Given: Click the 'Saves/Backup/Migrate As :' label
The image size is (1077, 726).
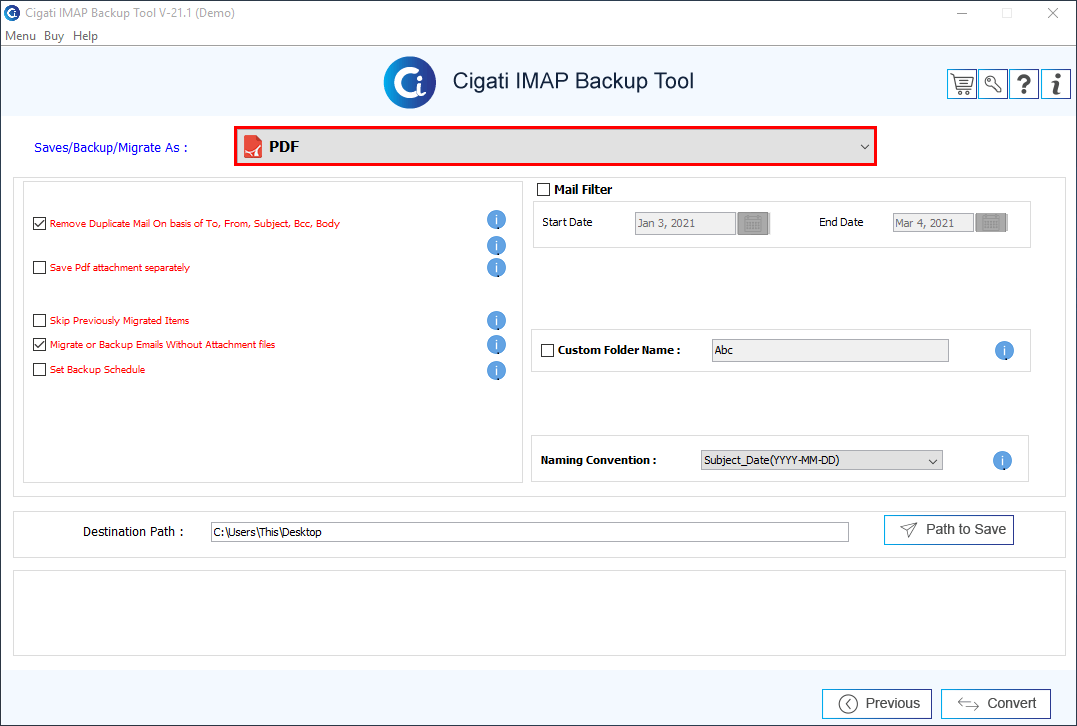Looking at the screenshot, I should click(111, 148).
